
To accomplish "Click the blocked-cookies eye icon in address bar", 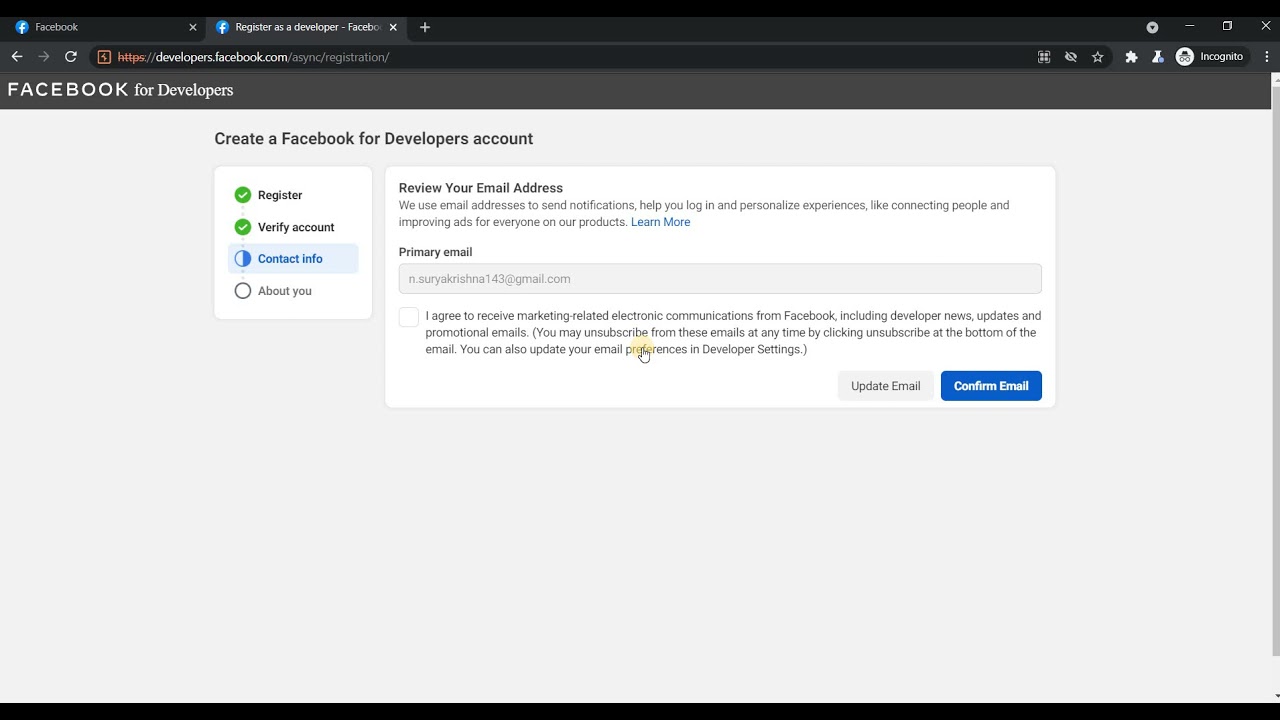I will pos(1071,57).
